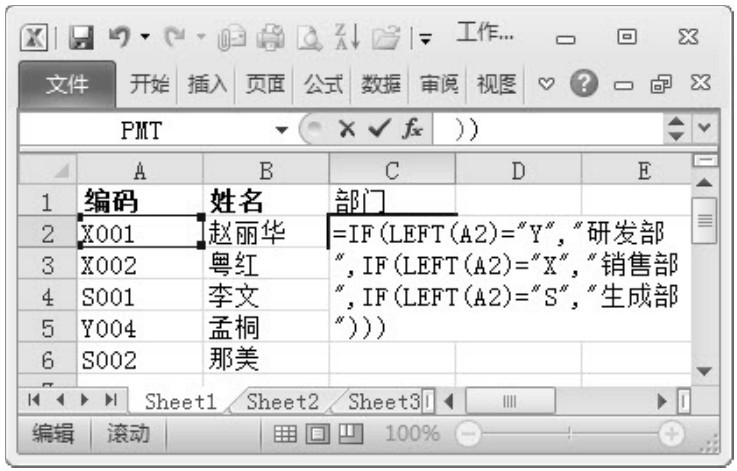Image resolution: width=737 pixels, height=471 pixels.
Task: Click the vertical scrollbar thumb
Action: coord(704,220)
